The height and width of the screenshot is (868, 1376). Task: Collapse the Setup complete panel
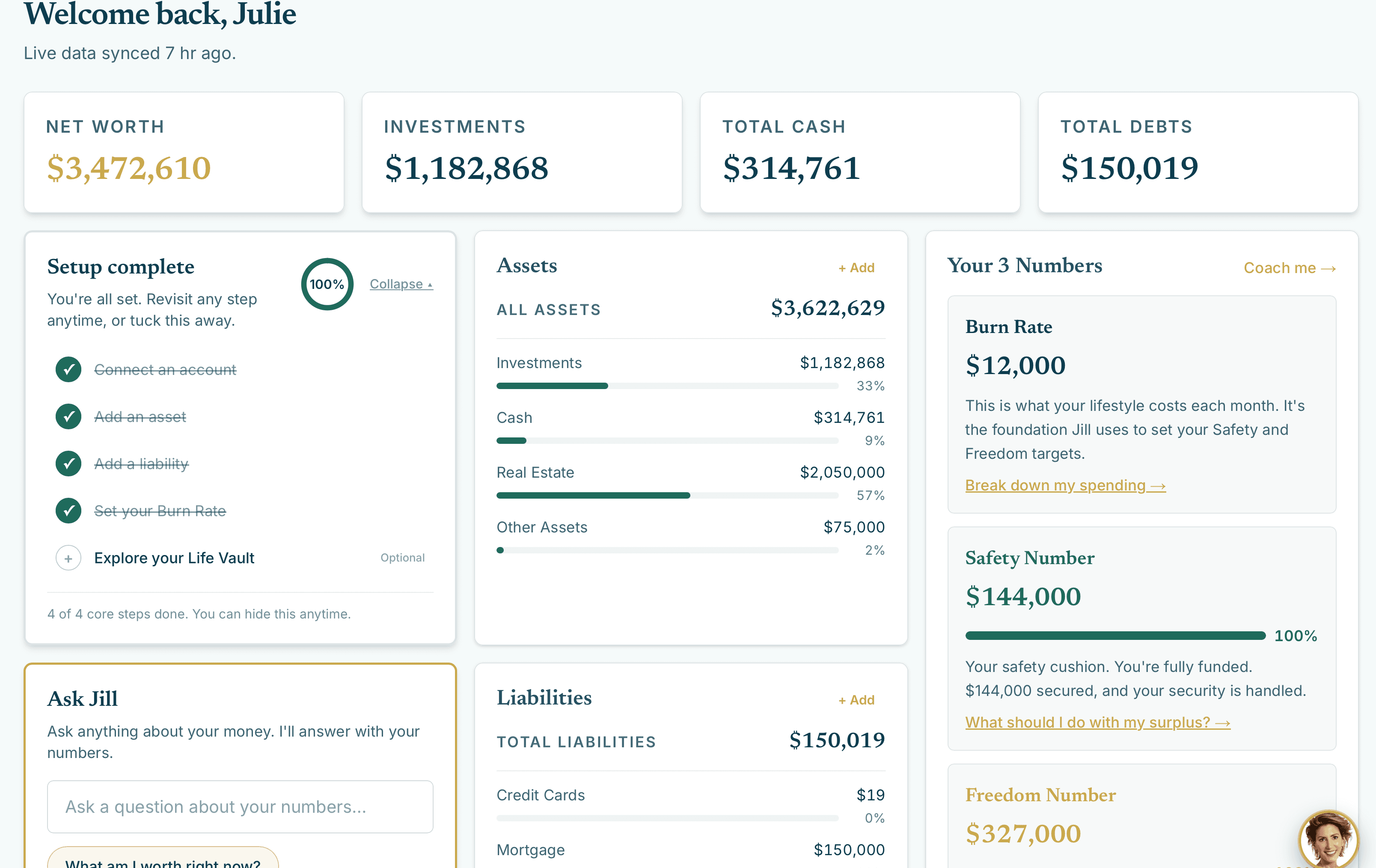click(401, 284)
